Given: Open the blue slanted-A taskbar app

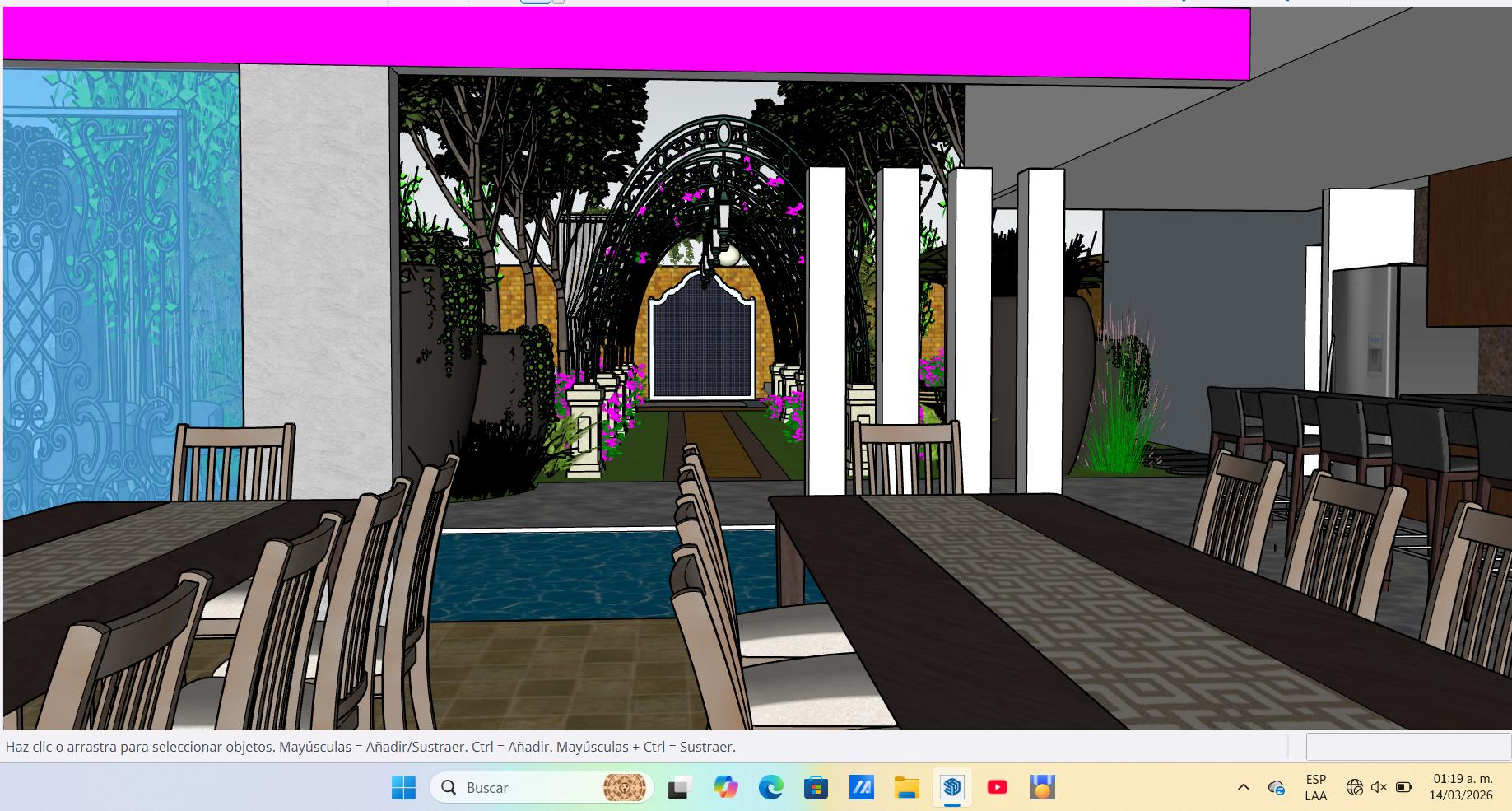Looking at the screenshot, I should (x=861, y=788).
